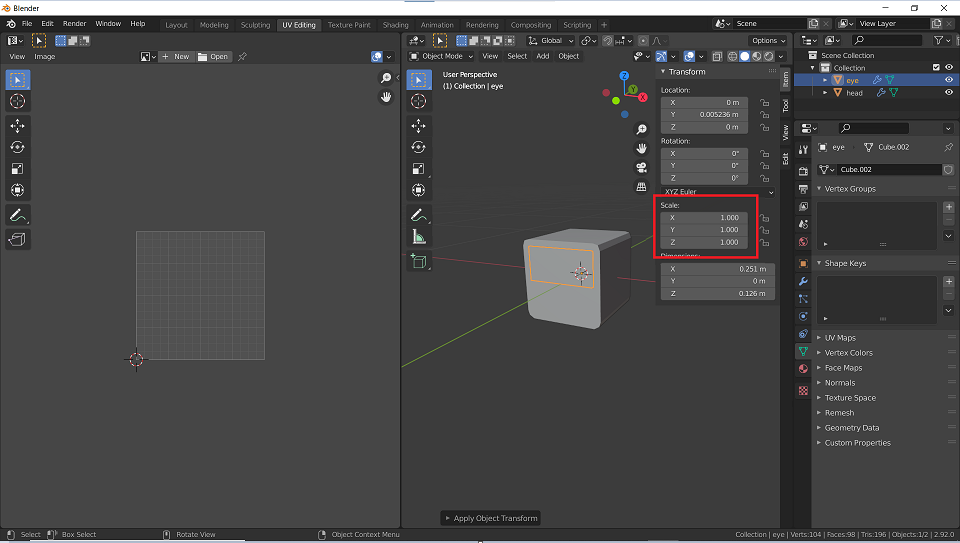This screenshot has height=543, width=960.
Task: Toggle X-ray mode in viewport header
Action: pos(717,56)
